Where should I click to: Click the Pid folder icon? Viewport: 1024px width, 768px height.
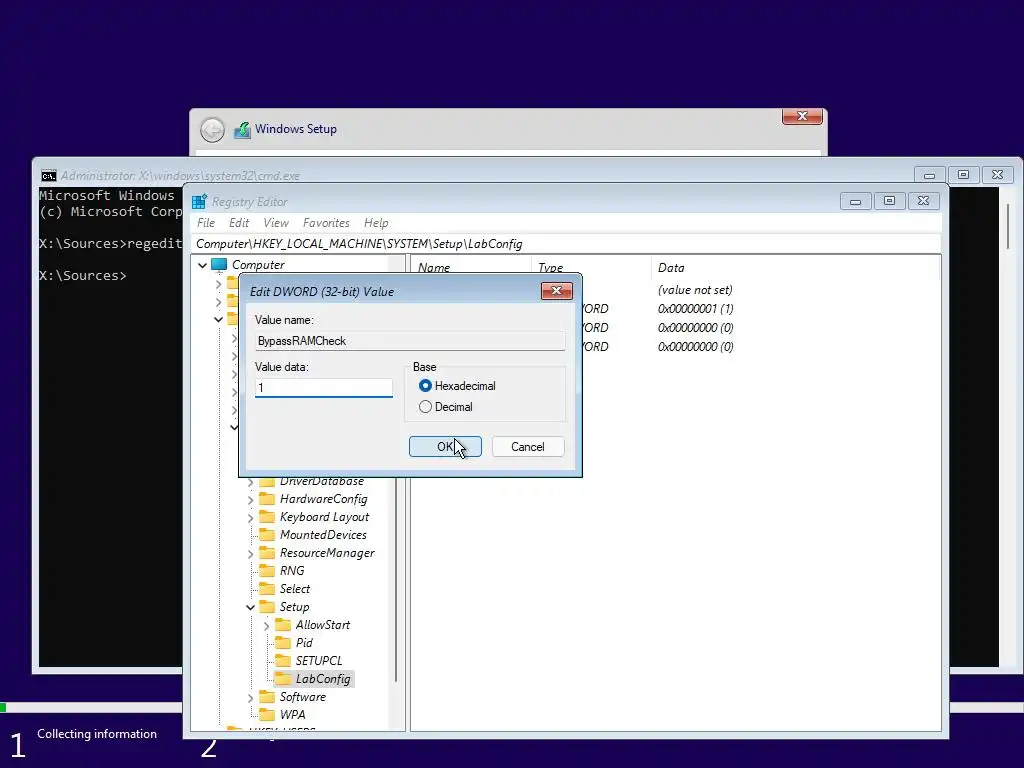click(283, 643)
